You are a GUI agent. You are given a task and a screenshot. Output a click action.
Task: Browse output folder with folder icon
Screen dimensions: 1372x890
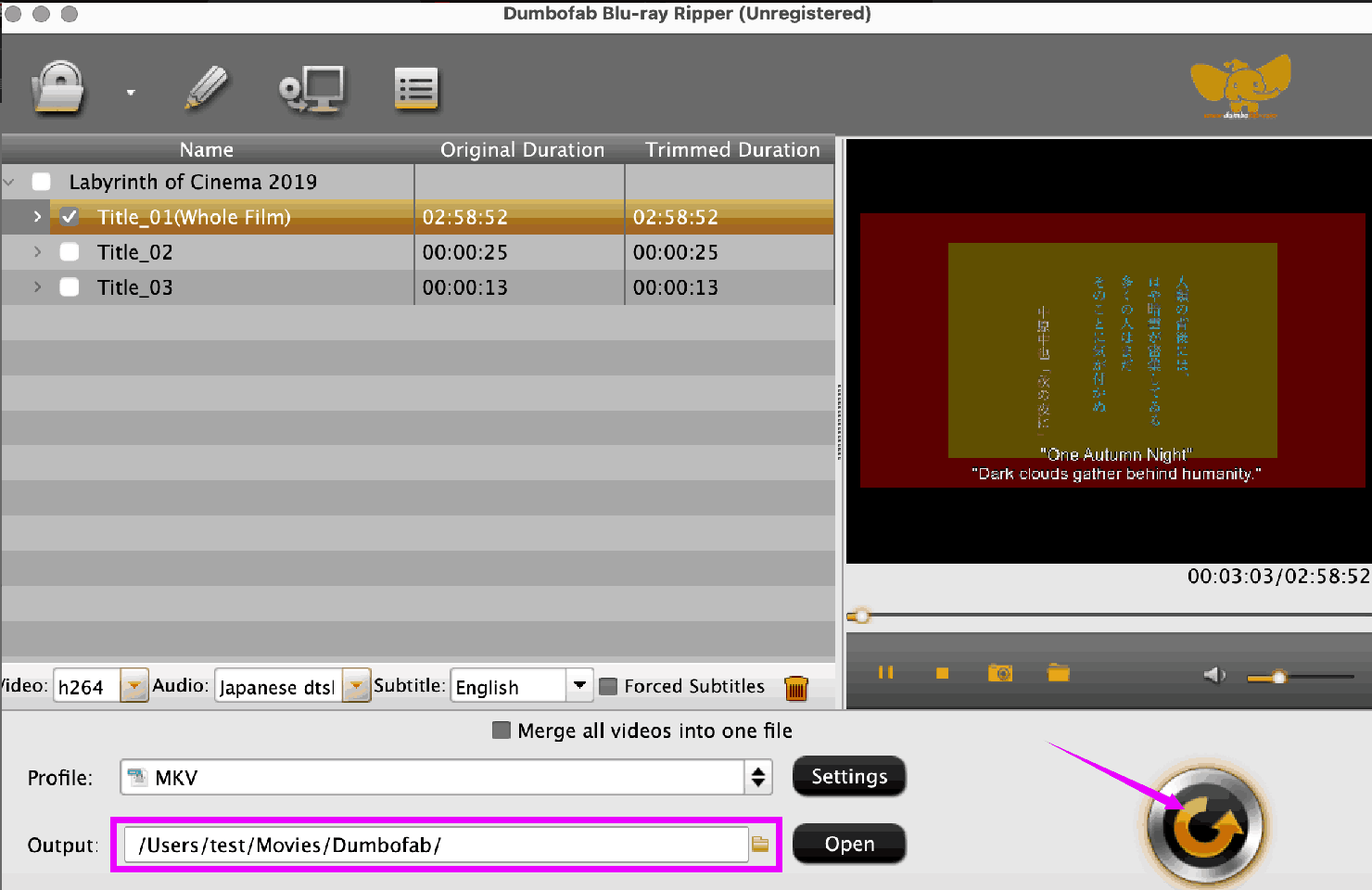coord(761,845)
